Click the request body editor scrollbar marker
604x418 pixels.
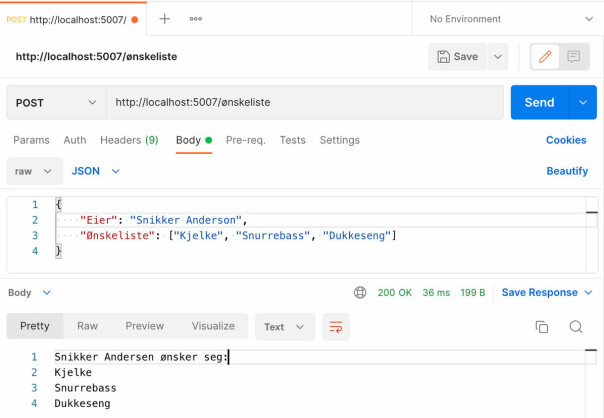click(592, 212)
